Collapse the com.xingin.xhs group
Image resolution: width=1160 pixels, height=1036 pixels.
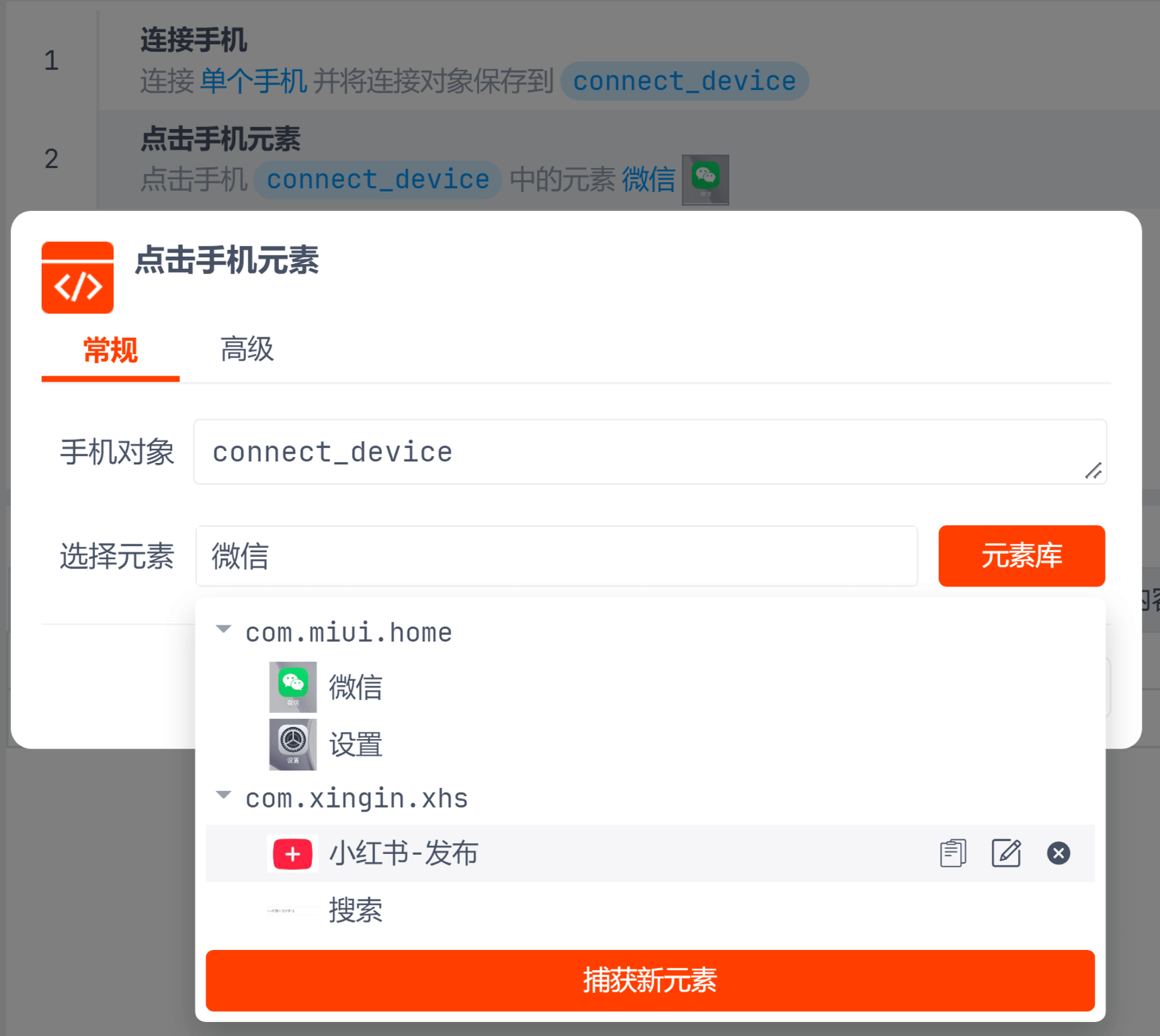[x=224, y=795]
